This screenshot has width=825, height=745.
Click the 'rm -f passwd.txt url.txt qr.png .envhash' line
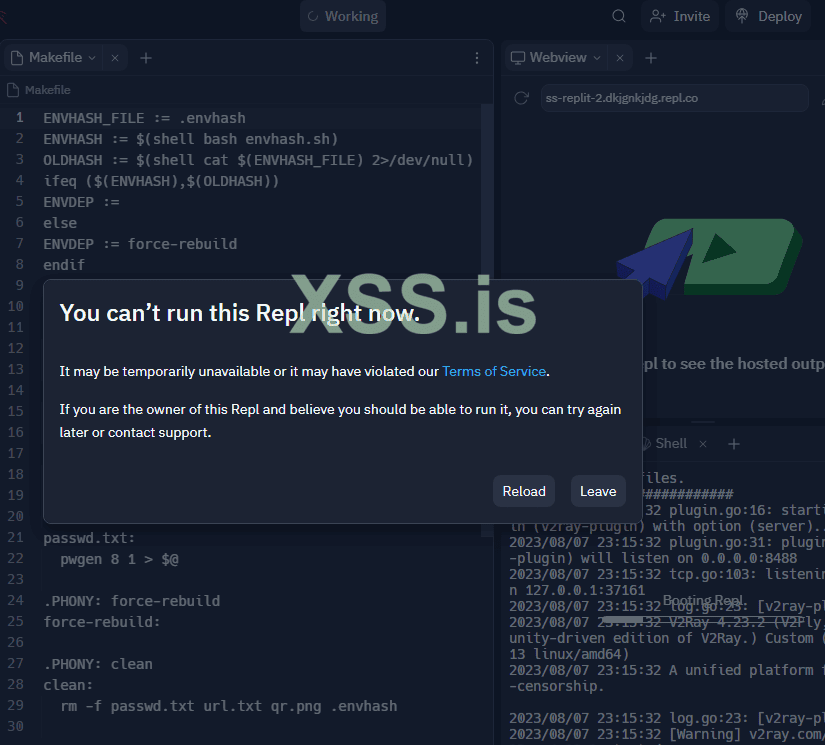(x=229, y=706)
